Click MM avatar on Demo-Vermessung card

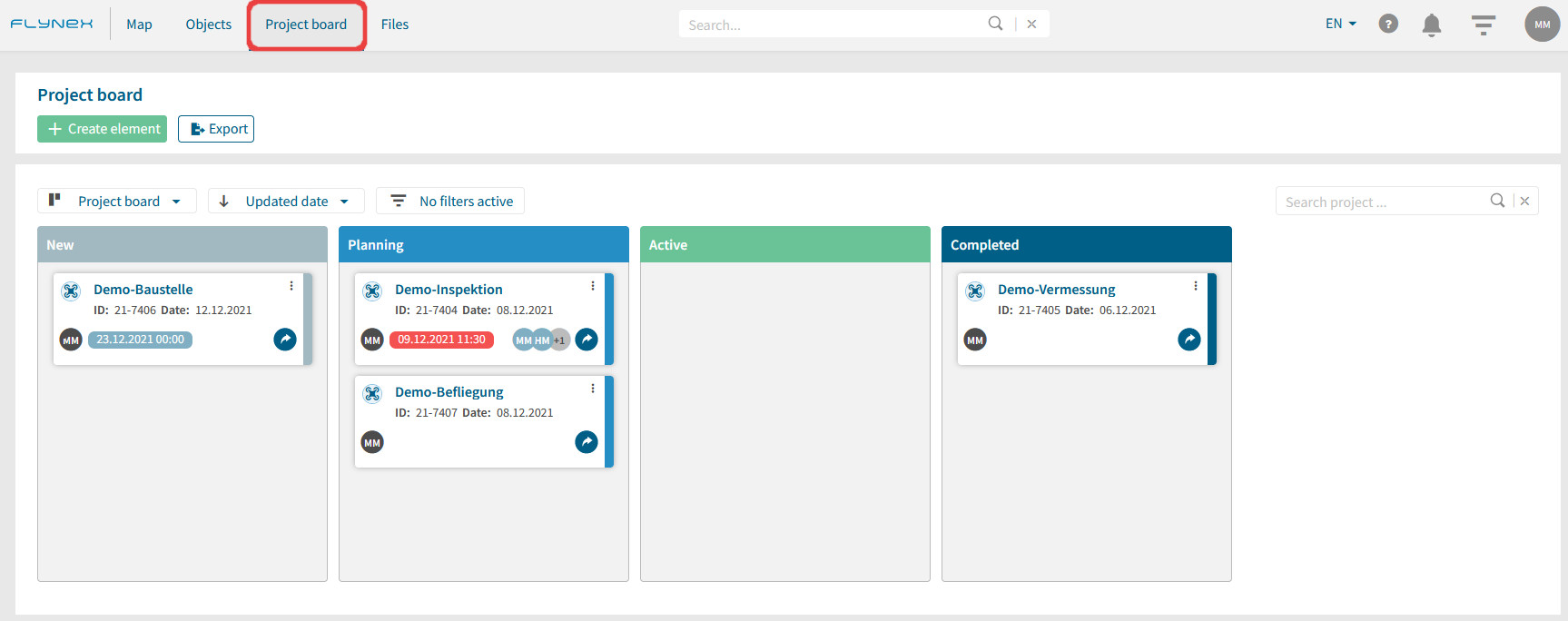click(x=975, y=340)
